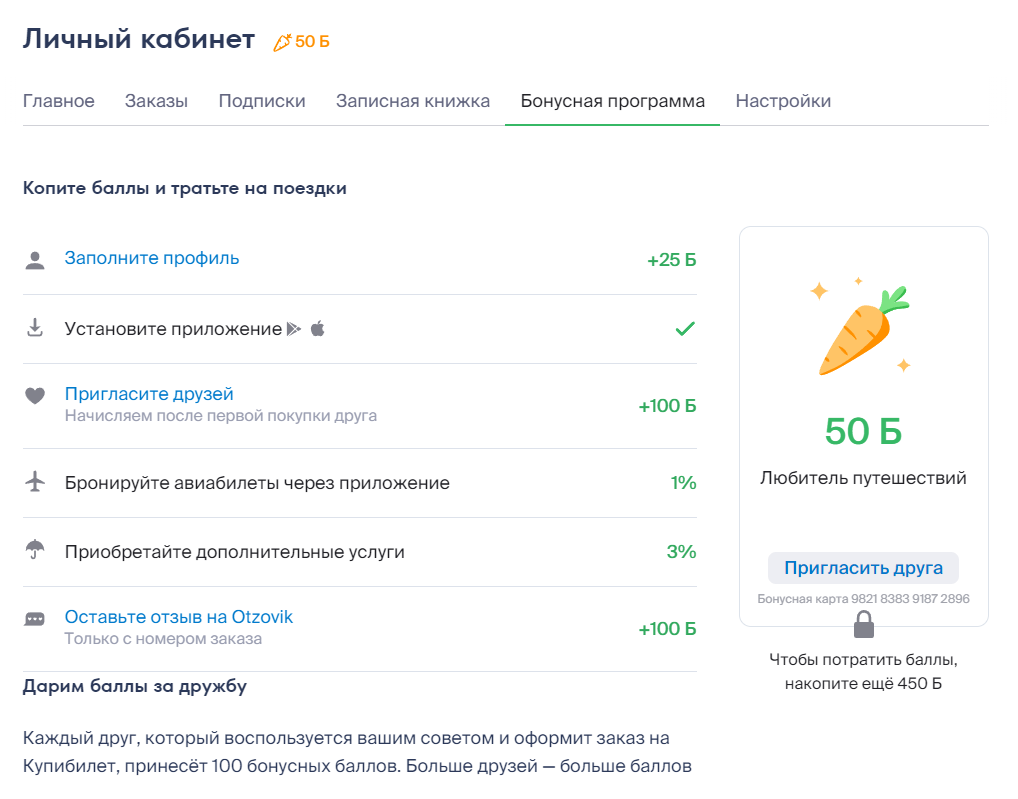Click the green checkmark for installed app
Screen dimensions: 1018x799
[x=684, y=328]
